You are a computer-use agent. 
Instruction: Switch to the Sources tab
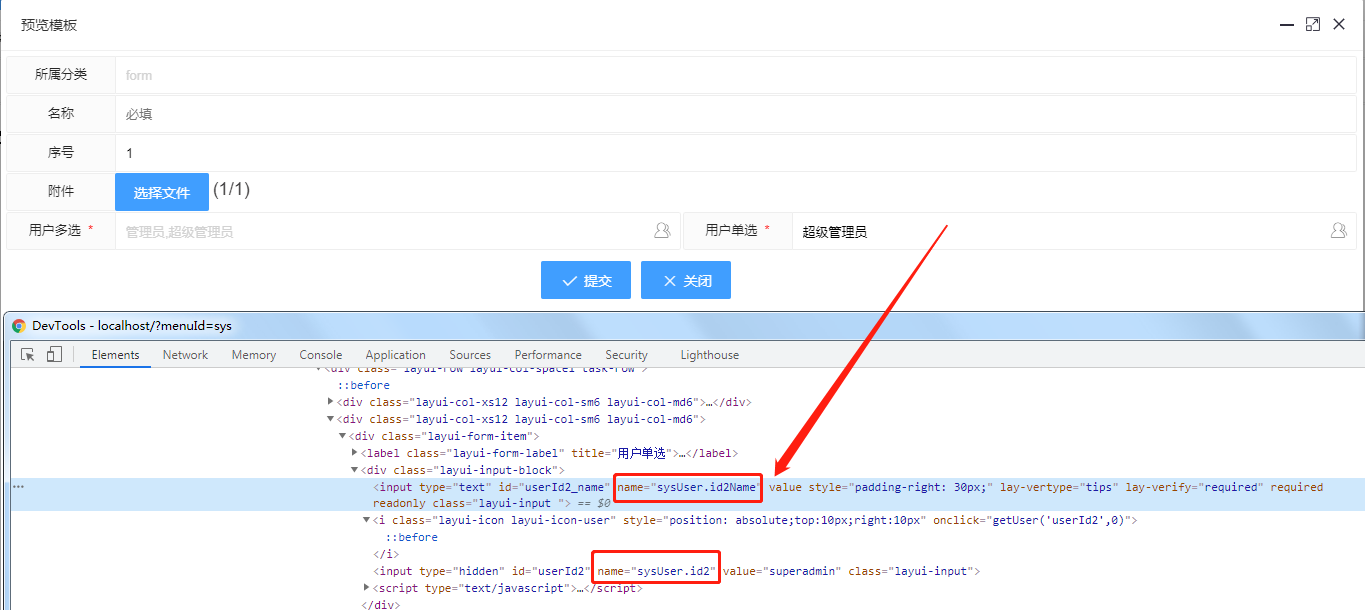(x=470, y=354)
